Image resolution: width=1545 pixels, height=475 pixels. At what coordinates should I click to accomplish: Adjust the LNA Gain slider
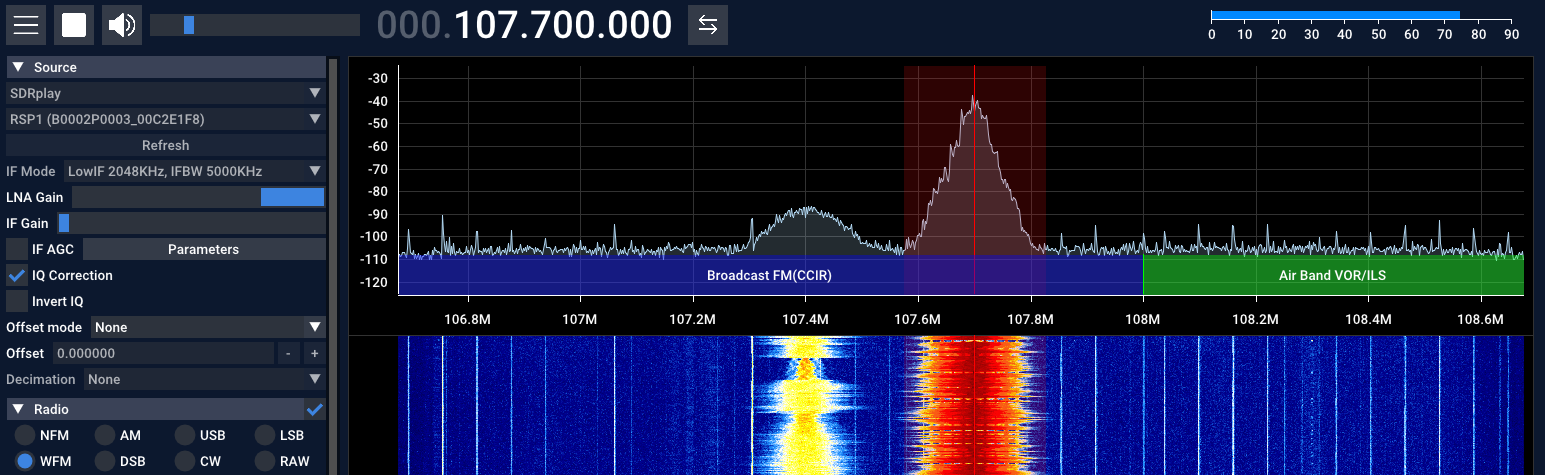(198, 197)
